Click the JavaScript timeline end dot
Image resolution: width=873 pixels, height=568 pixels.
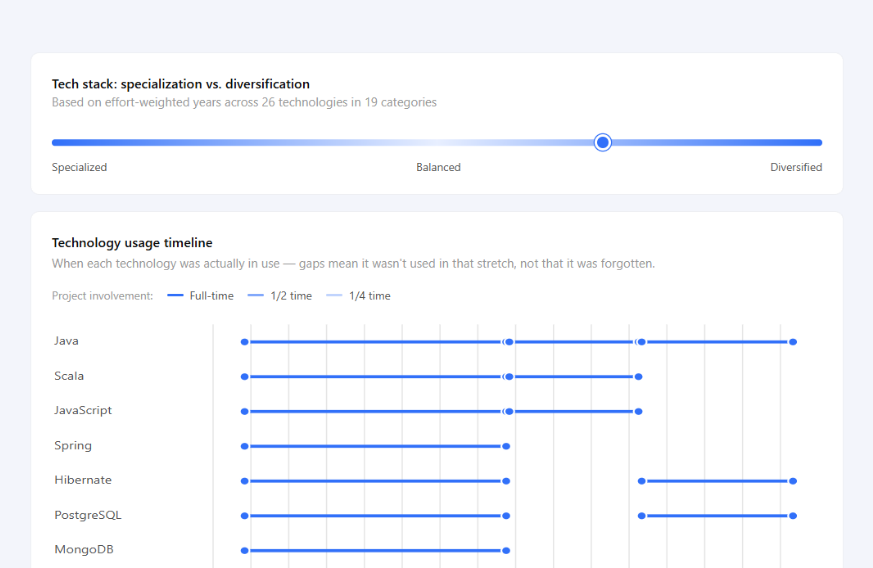(639, 412)
